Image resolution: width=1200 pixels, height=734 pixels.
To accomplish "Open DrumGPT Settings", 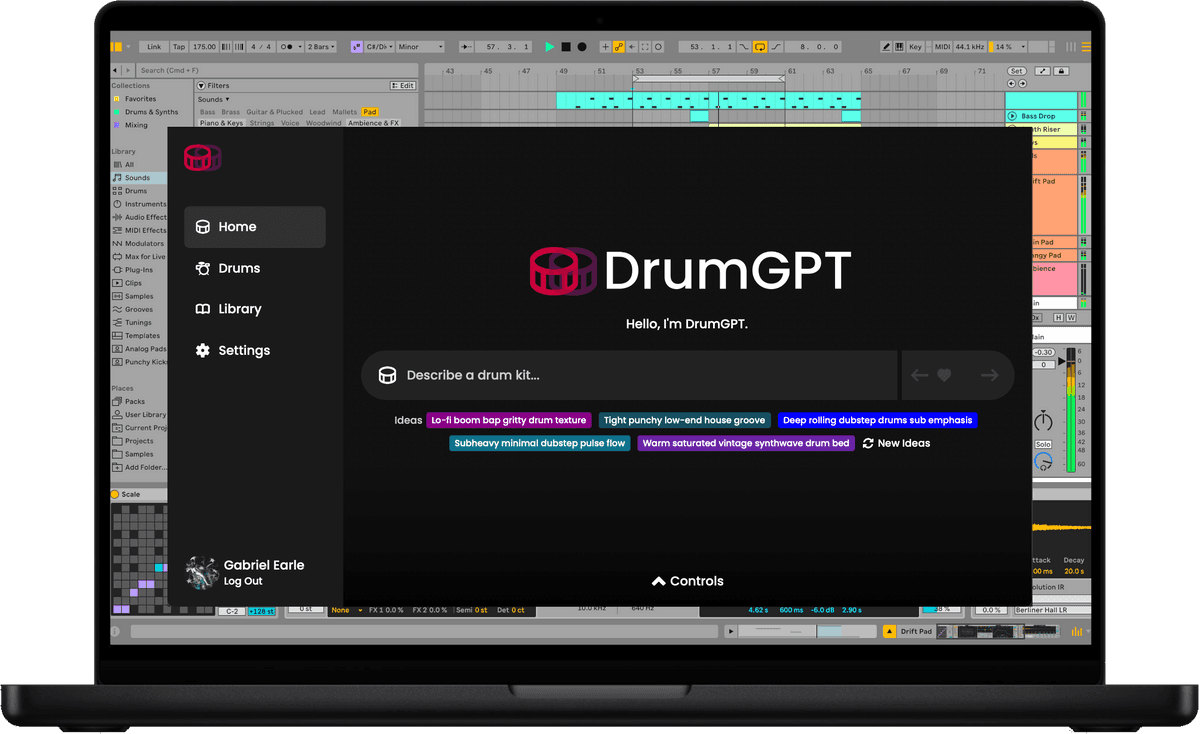I will pos(233,350).
